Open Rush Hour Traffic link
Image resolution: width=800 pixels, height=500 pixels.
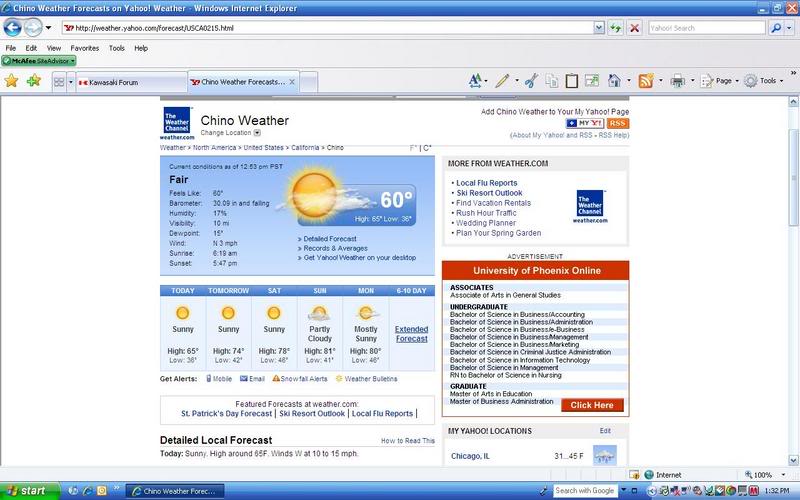coord(486,213)
